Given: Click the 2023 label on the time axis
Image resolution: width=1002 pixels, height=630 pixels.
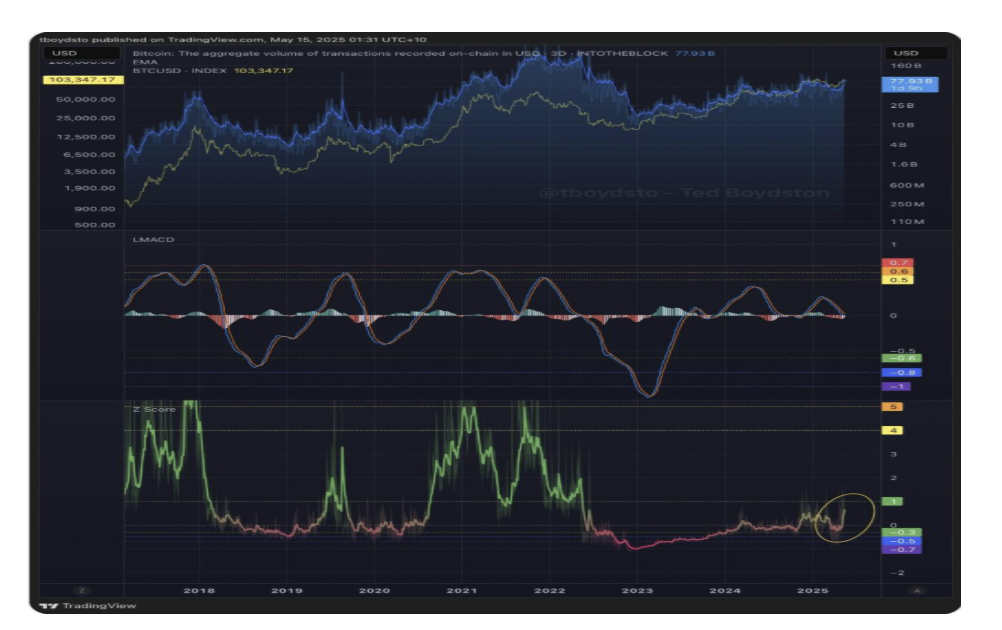Looking at the screenshot, I should click(x=638, y=590).
